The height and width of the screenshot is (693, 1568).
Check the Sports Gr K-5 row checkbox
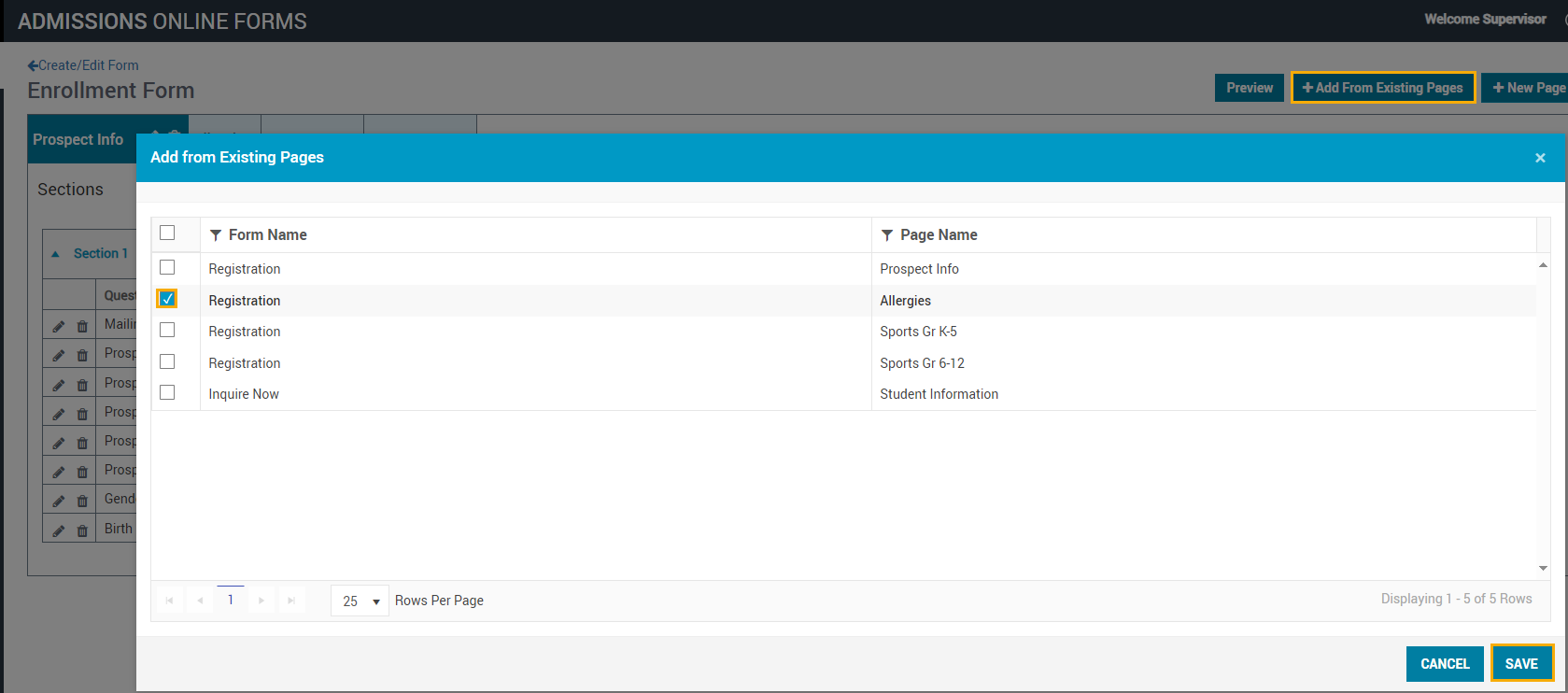167,330
